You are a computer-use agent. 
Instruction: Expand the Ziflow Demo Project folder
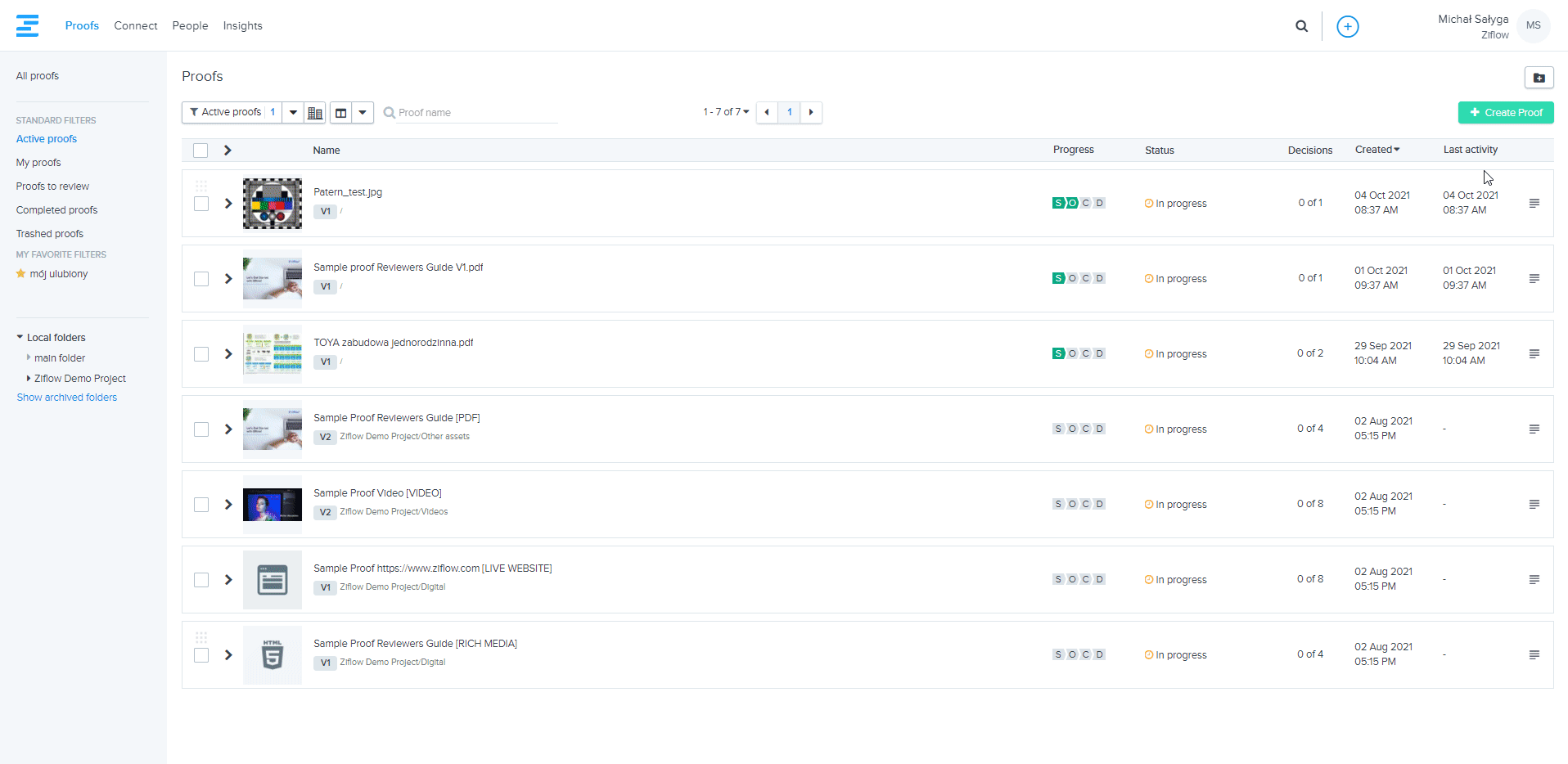29,379
